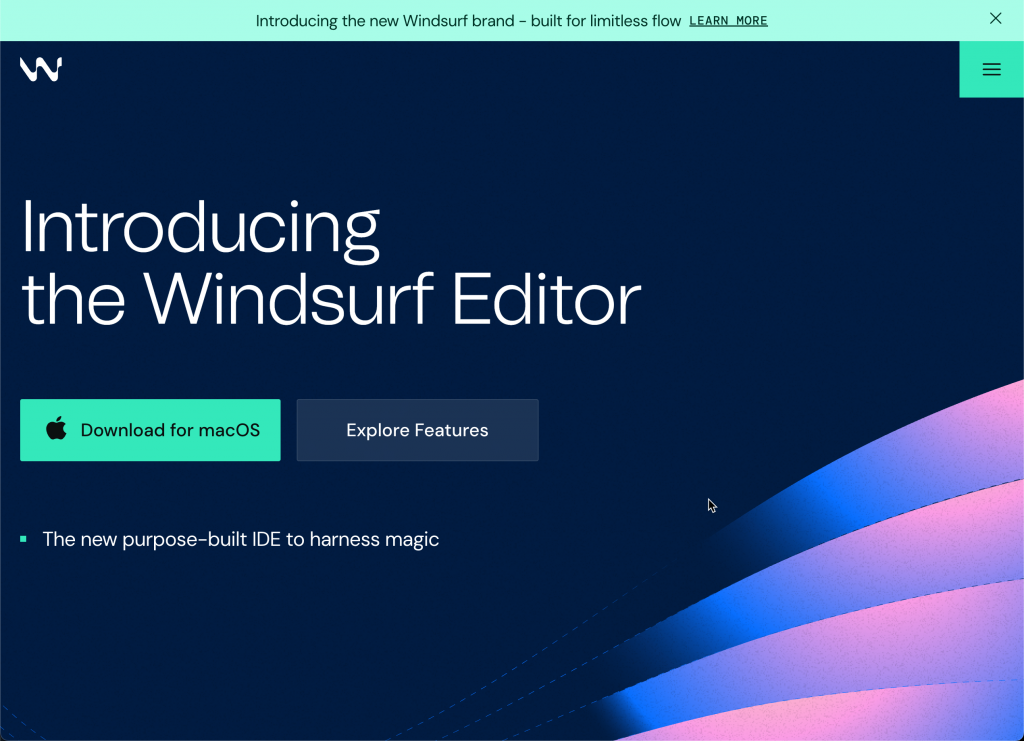Click the Apple logo icon in download button
1024x741 pixels.
(57, 430)
